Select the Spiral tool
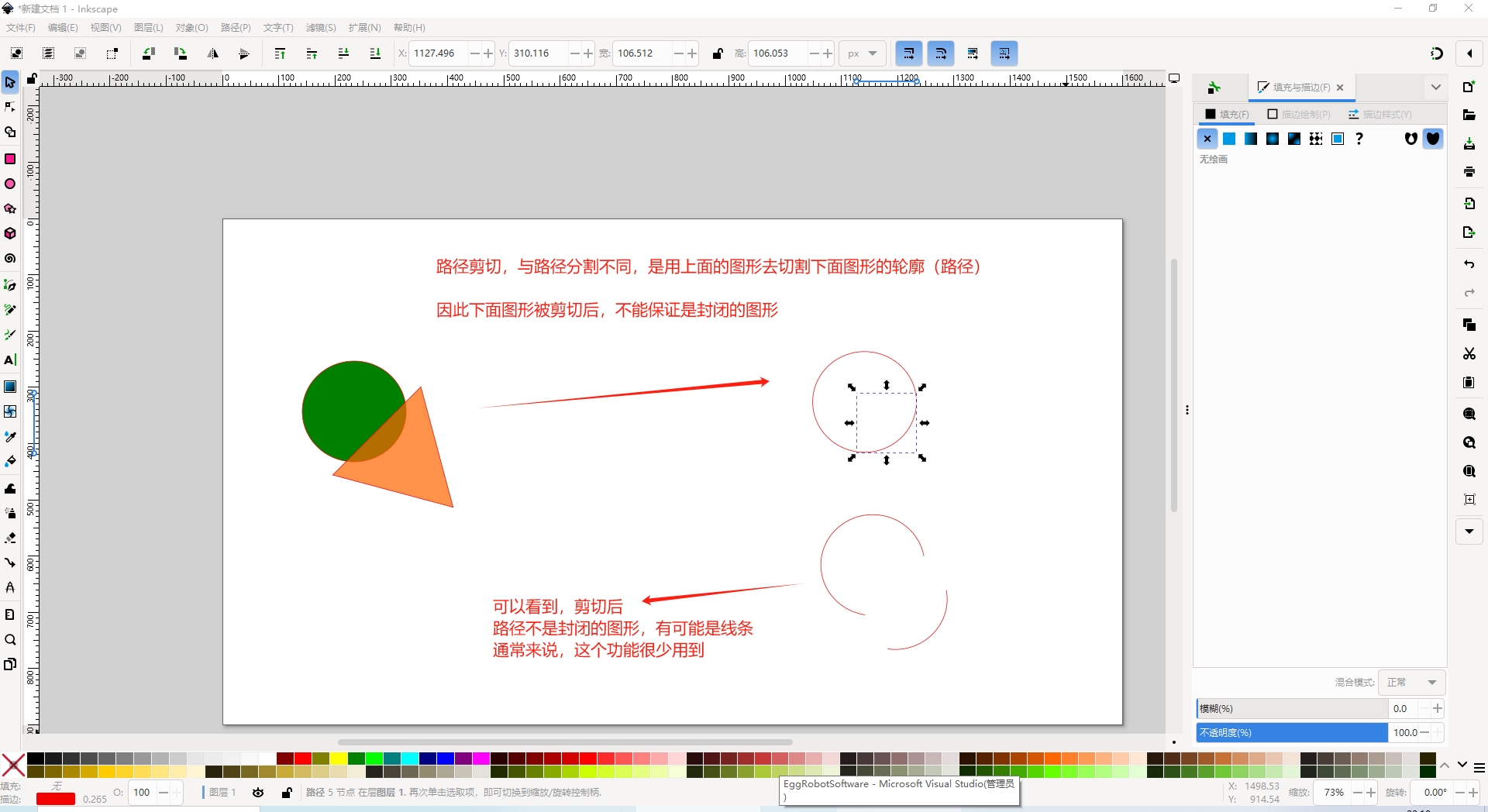 coord(10,259)
